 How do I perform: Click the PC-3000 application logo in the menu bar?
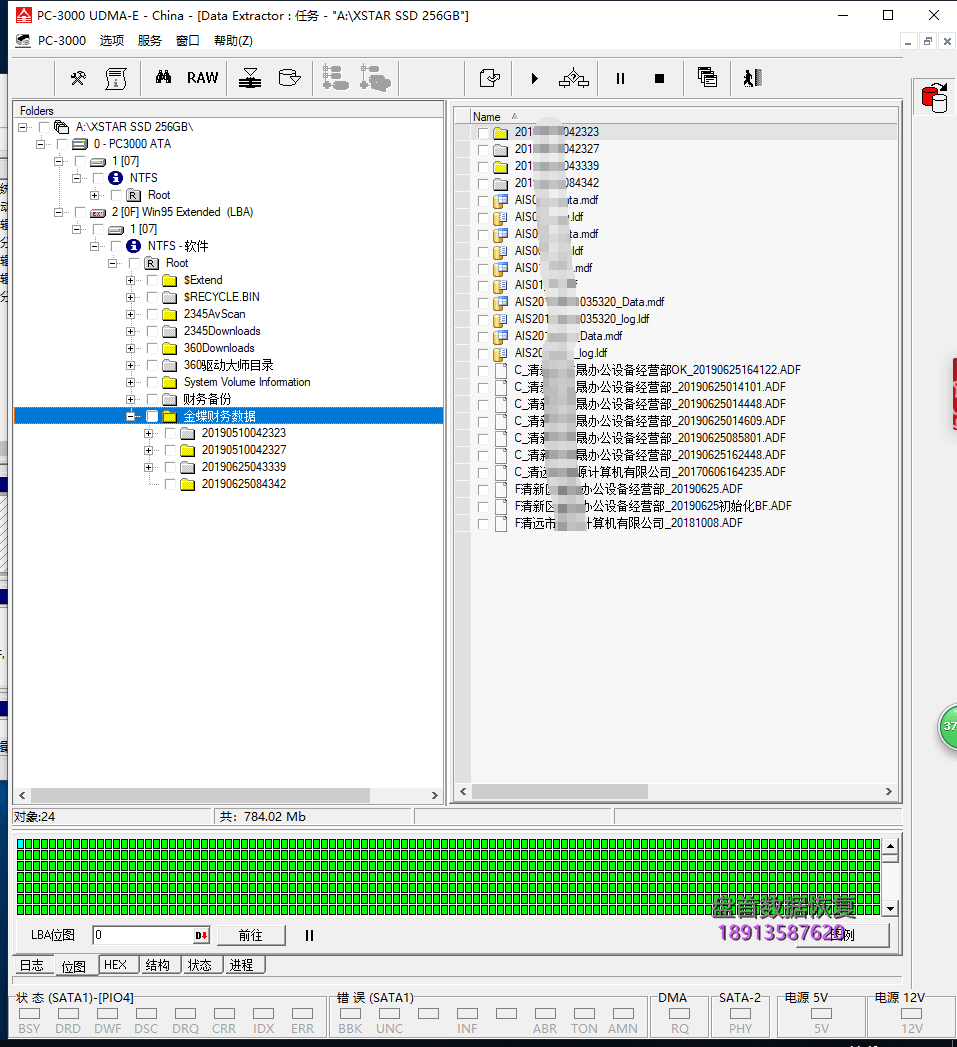coord(23,40)
